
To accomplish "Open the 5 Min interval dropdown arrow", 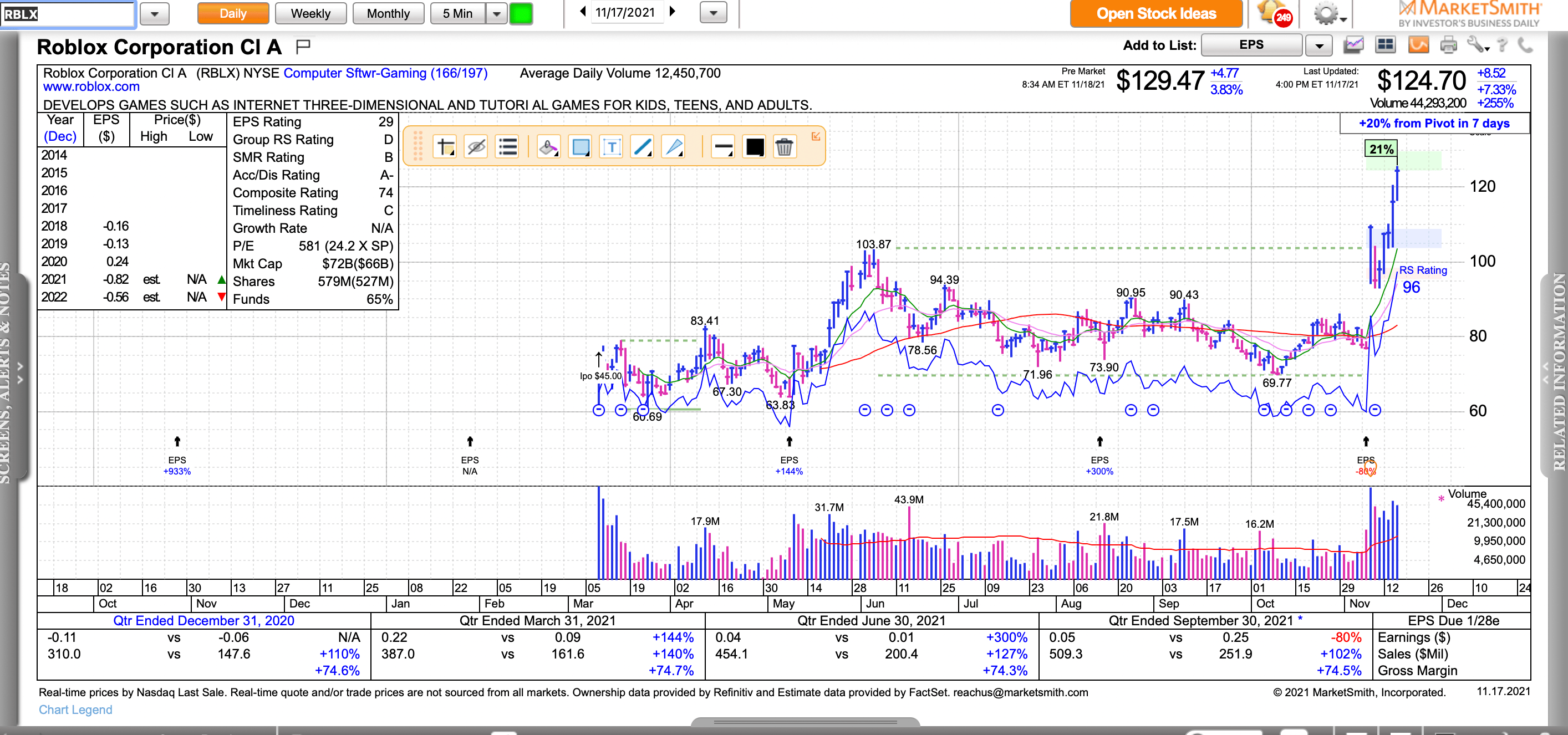I will (497, 13).
